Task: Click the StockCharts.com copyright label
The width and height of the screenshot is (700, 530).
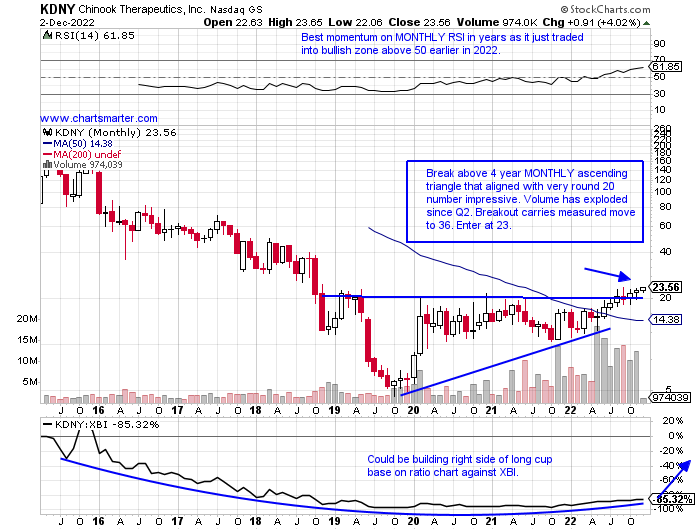Action: pyautogui.click(x=605, y=9)
